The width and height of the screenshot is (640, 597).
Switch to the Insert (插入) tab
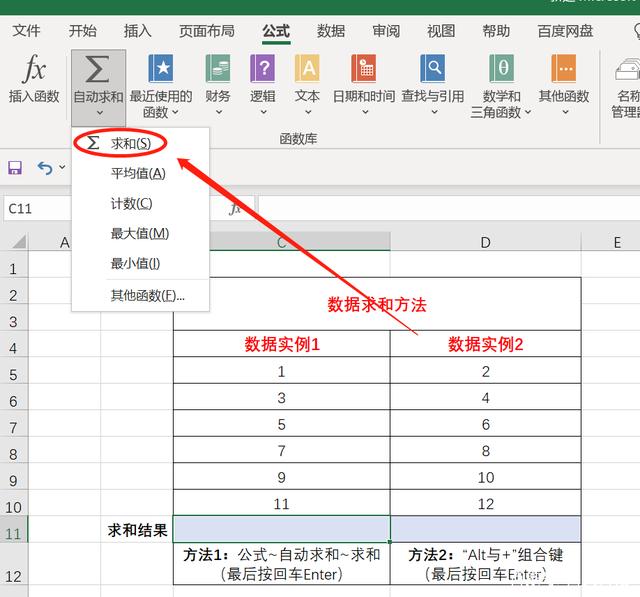pyautogui.click(x=138, y=31)
